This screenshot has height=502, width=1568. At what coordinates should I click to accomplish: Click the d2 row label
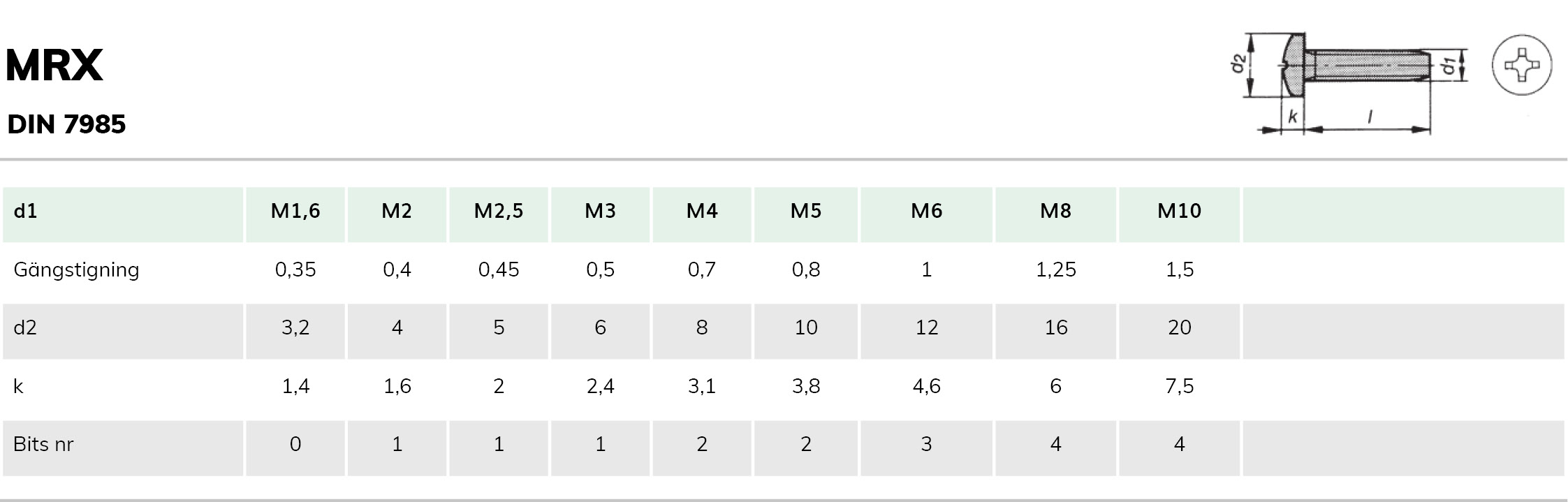point(25,327)
